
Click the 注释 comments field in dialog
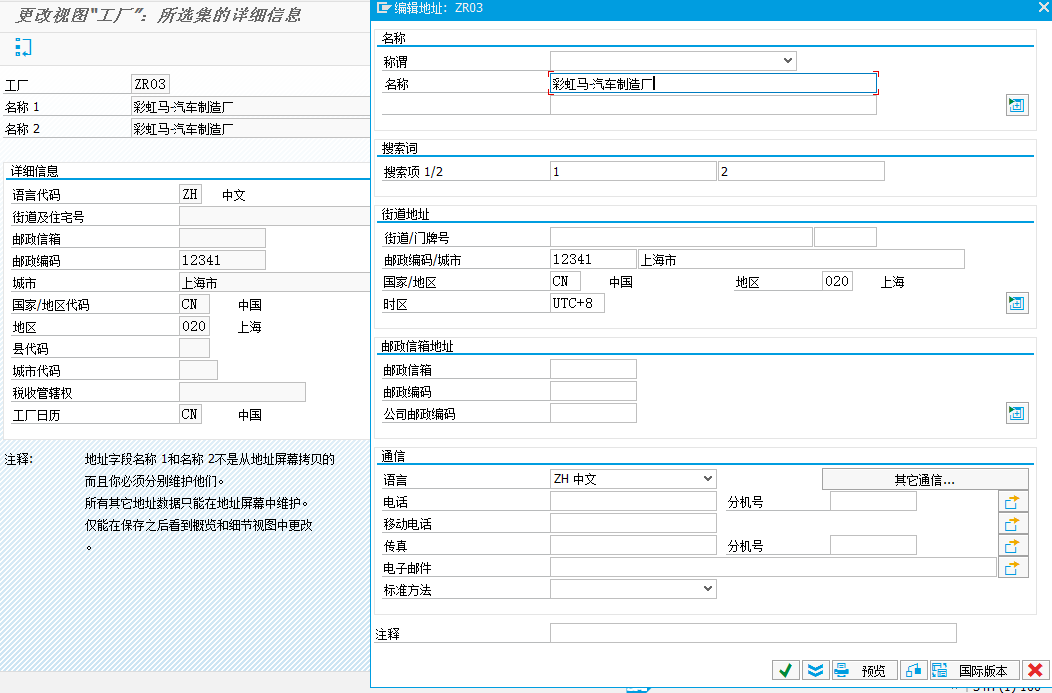click(x=753, y=633)
